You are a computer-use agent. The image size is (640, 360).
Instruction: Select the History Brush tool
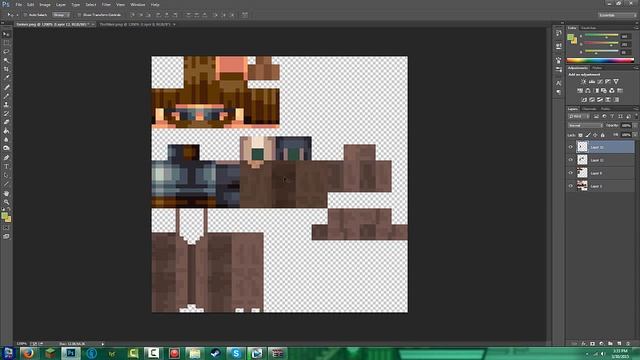coord(6,113)
